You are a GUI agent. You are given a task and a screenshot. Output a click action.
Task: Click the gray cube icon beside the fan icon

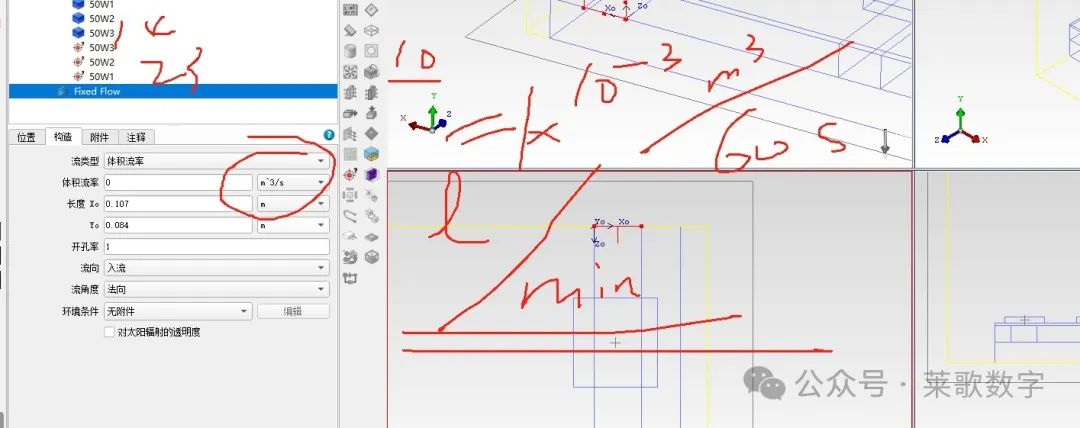(371, 72)
